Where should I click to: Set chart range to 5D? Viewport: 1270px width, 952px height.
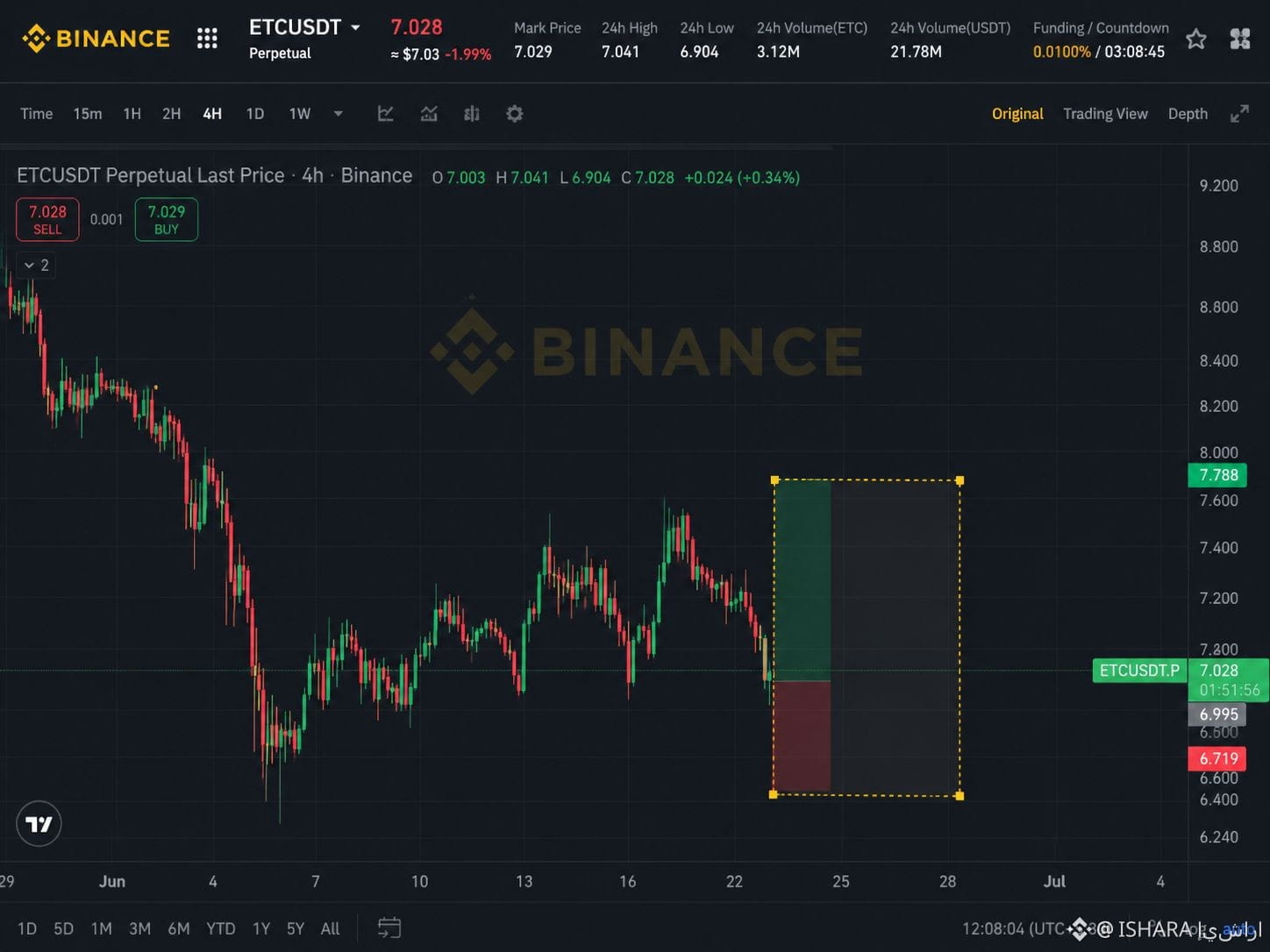64,928
